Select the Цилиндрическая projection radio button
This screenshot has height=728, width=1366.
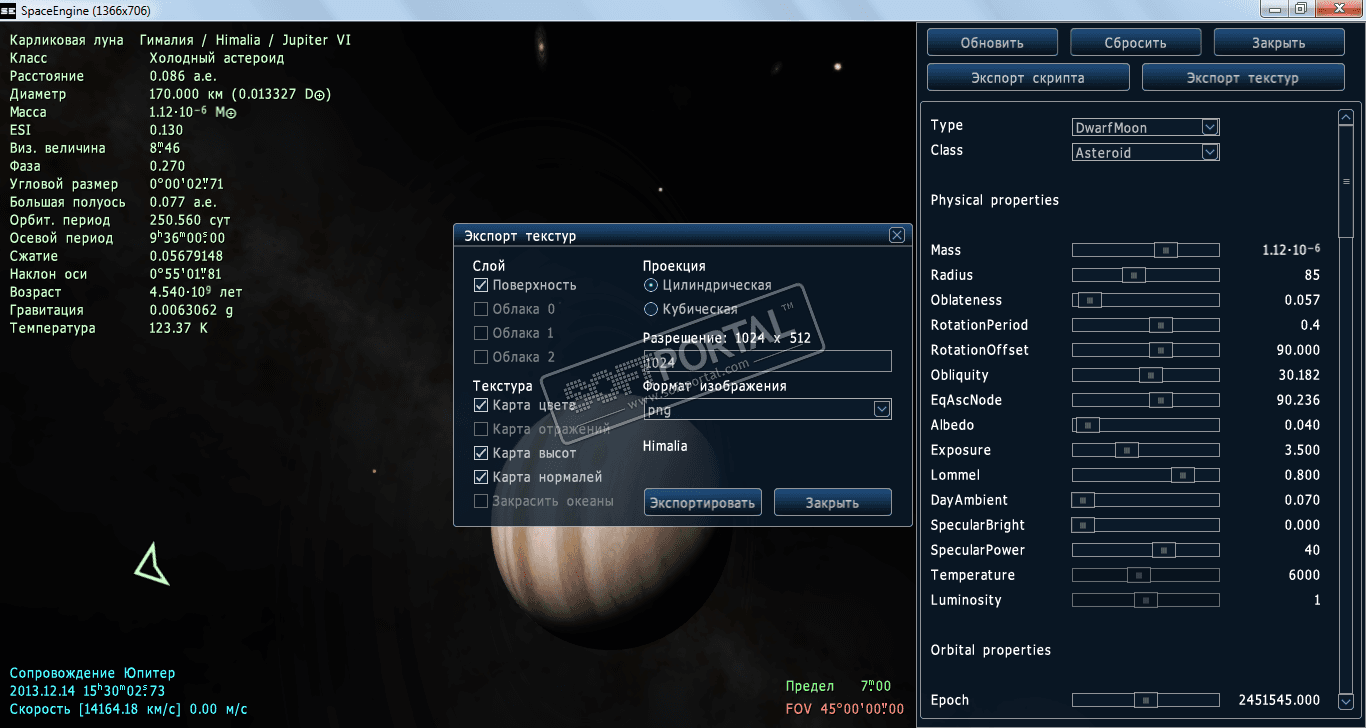[651, 285]
